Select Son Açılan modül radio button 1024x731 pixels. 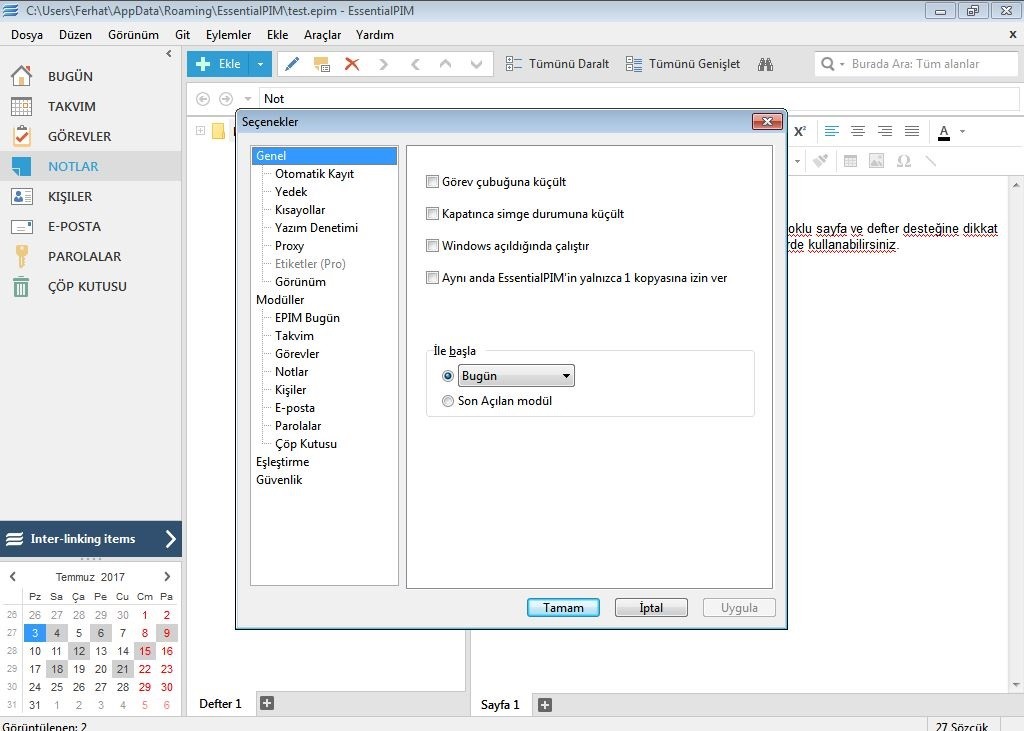(x=448, y=401)
